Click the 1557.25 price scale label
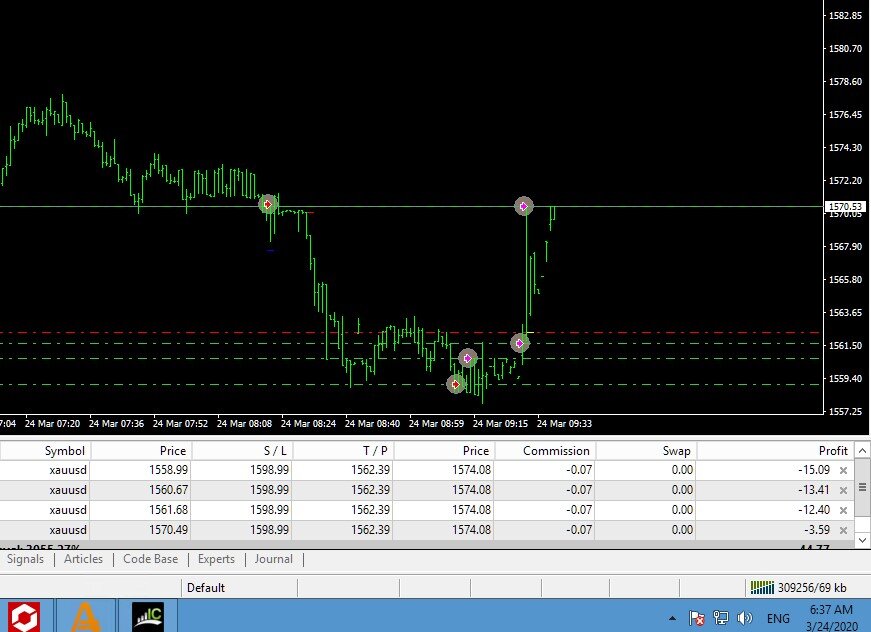 pos(845,412)
